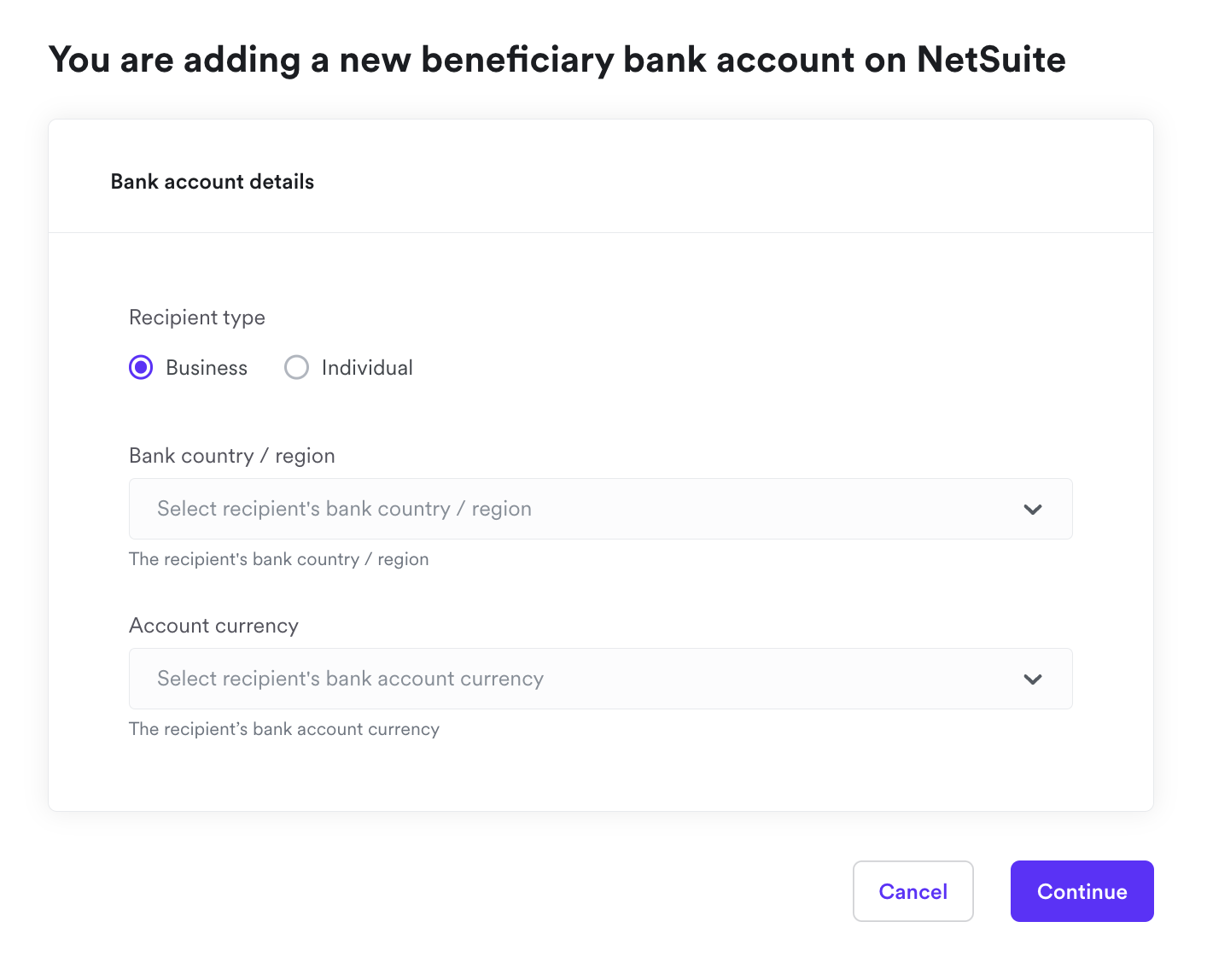This screenshot has height=980, width=1207.
Task: Expand the bank country chevron arrow
Action: (x=1033, y=510)
